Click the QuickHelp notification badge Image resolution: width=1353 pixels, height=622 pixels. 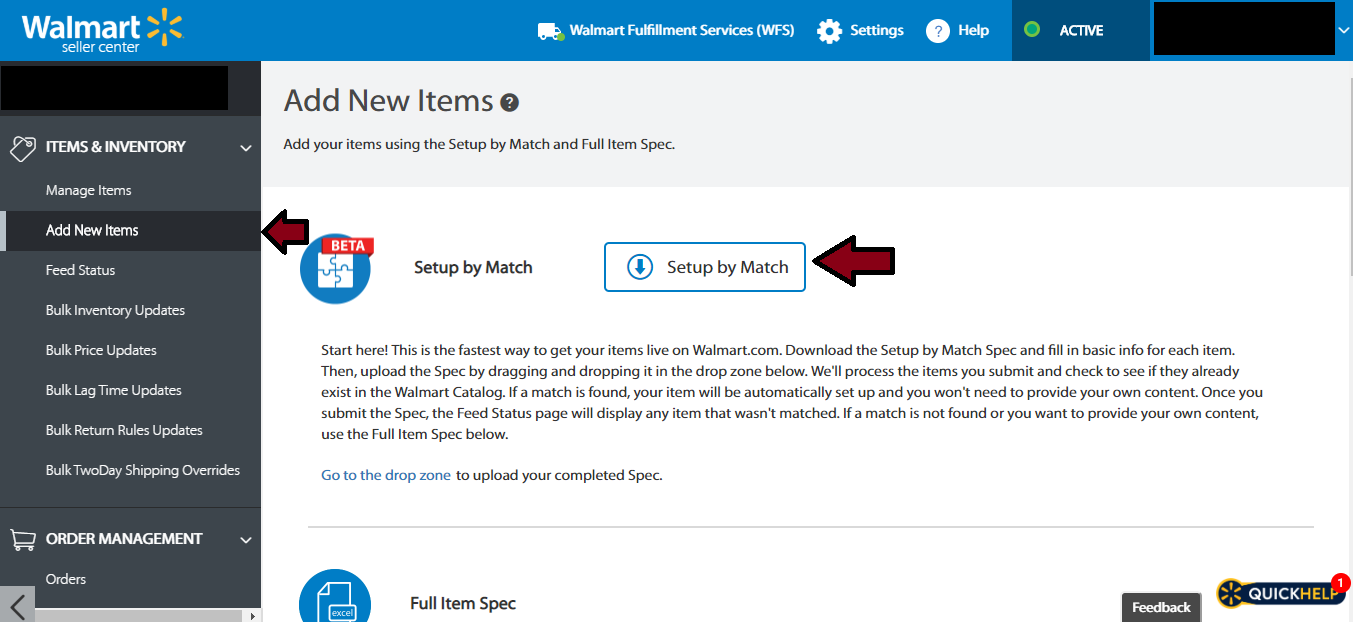tap(1341, 583)
